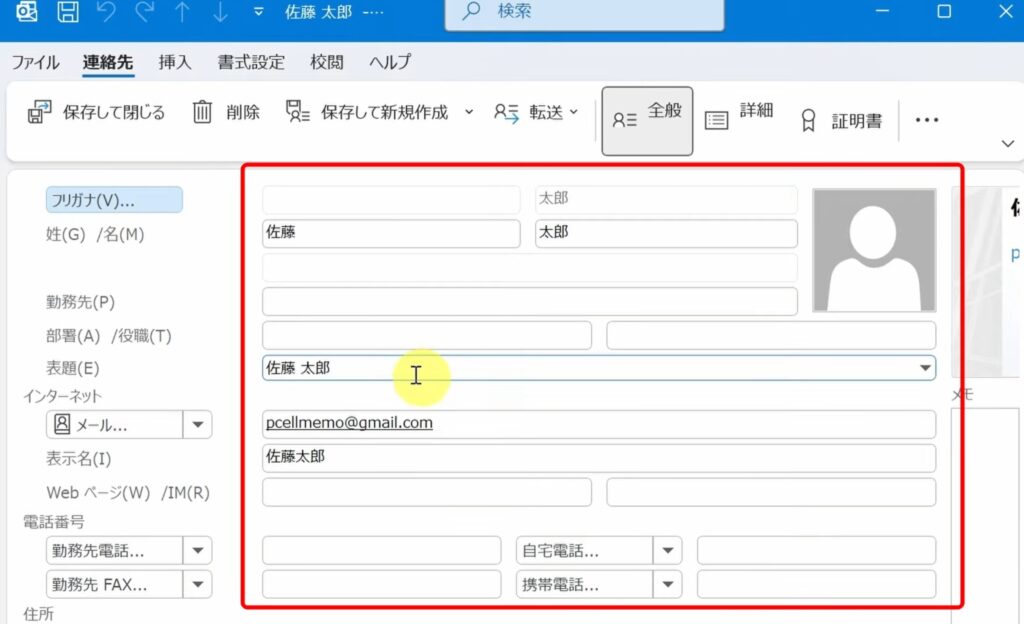Open the ファイル menu
Screen dimensions: 1024x624
pos(35,61)
